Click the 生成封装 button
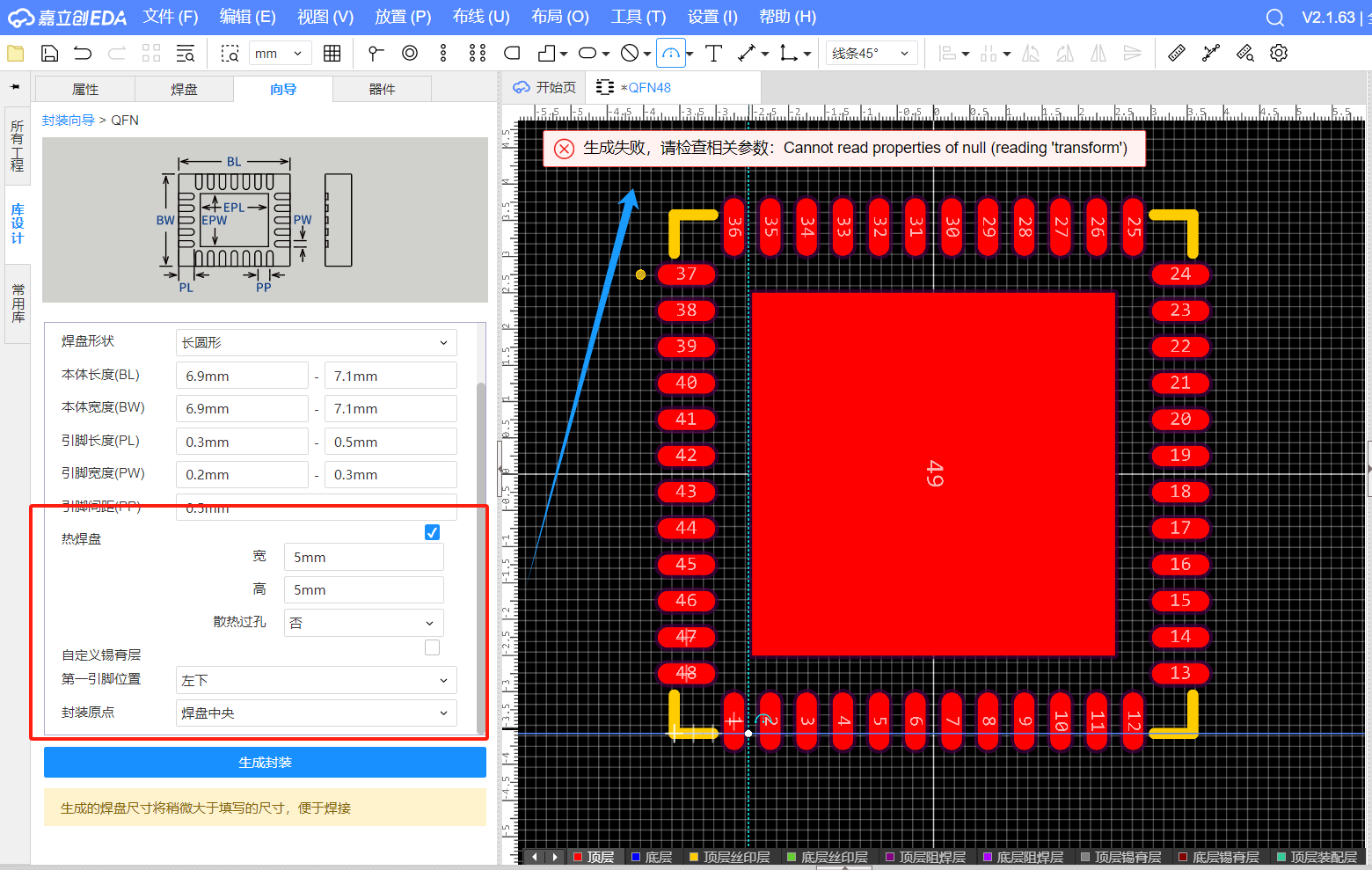 (x=265, y=763)
